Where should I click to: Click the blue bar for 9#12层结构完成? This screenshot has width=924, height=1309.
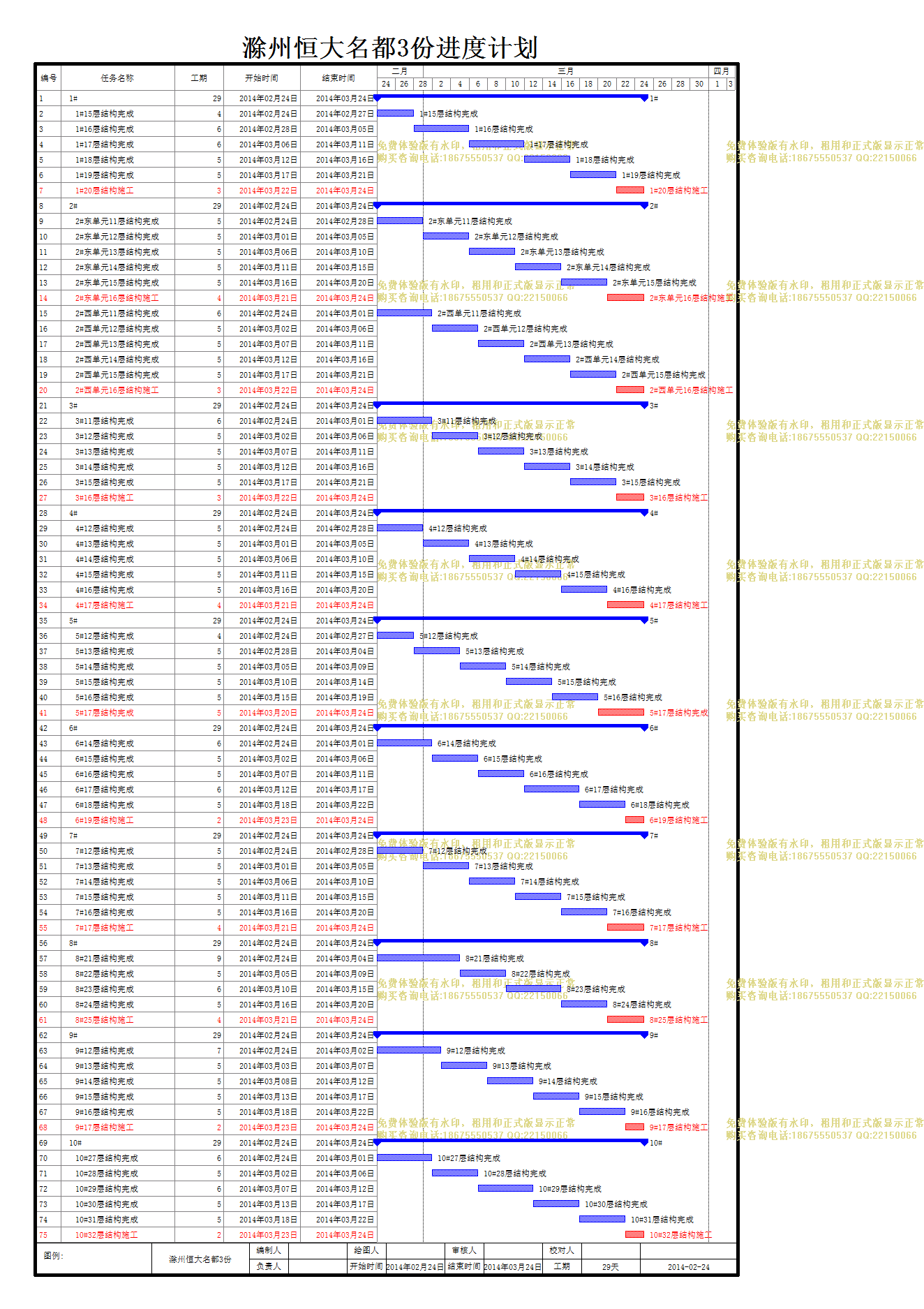pyautogui.click(x=409, y=1050)
